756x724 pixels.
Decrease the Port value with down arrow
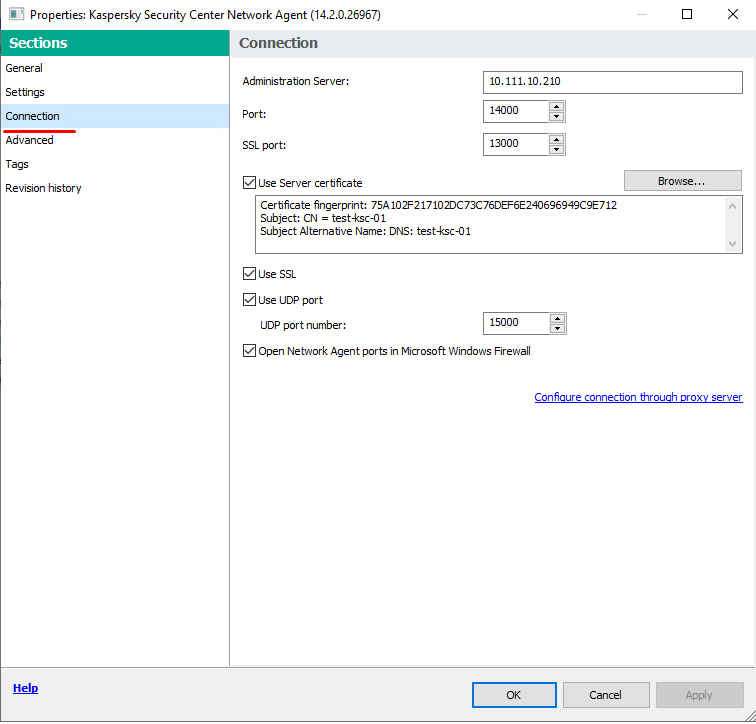pos(557,119)
